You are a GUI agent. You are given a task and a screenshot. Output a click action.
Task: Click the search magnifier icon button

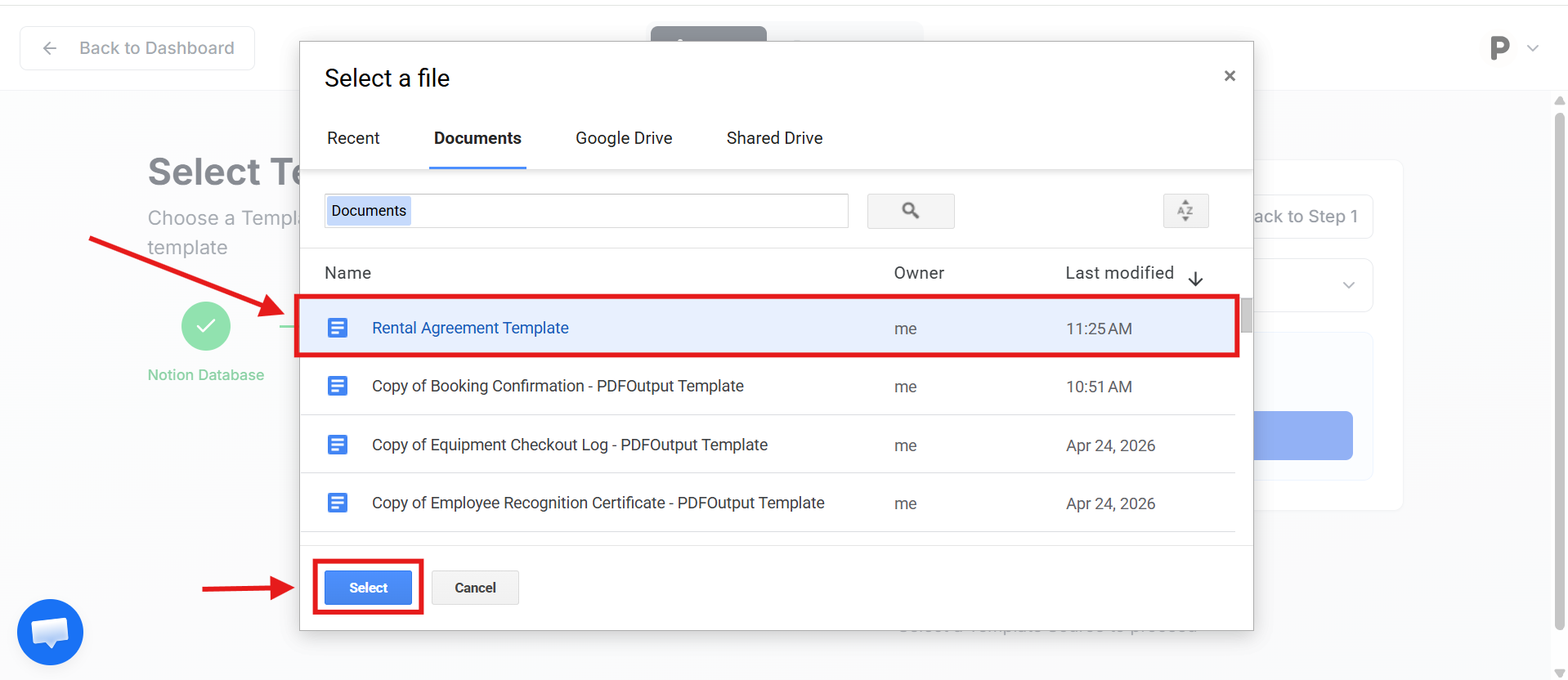[x=910, y=211]
